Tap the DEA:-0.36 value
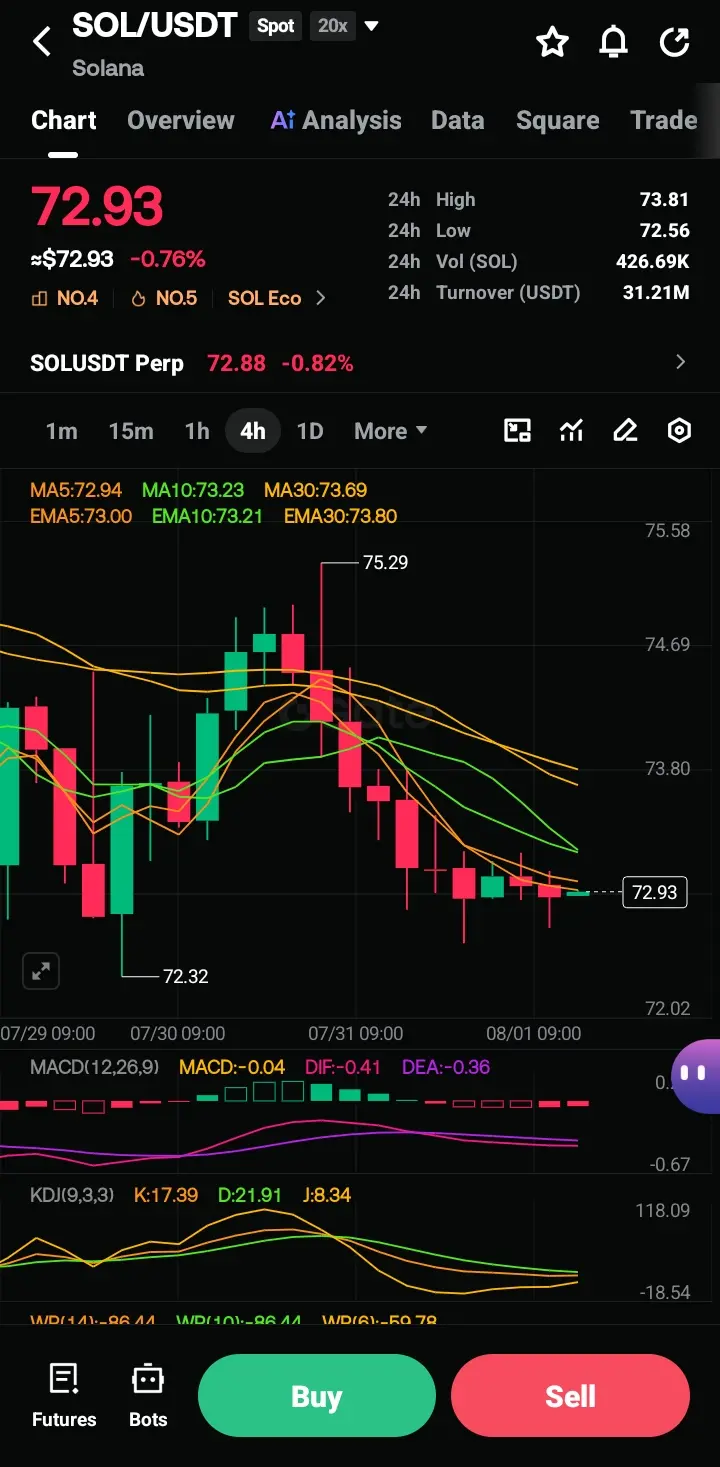The width and height of the screenshot is (720, 1467). tap(446, 1067)
